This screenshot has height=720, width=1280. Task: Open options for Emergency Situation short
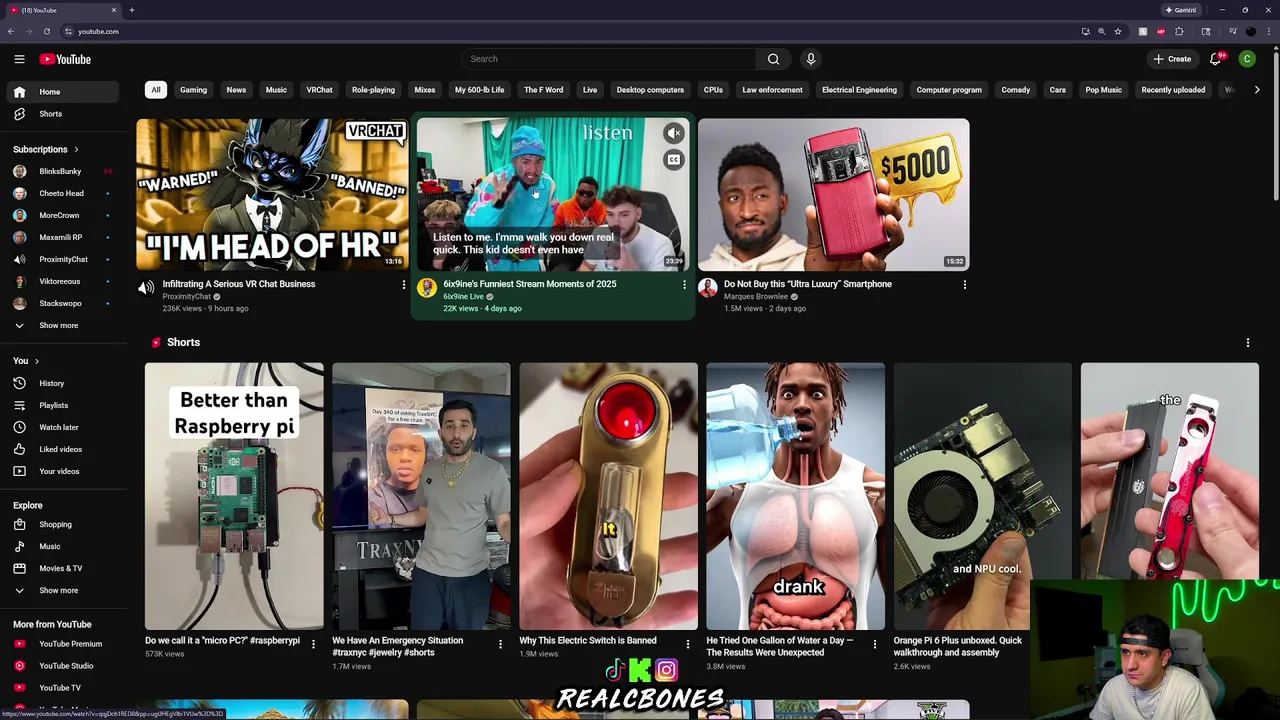pyautogui.click(x=500, y=644)
